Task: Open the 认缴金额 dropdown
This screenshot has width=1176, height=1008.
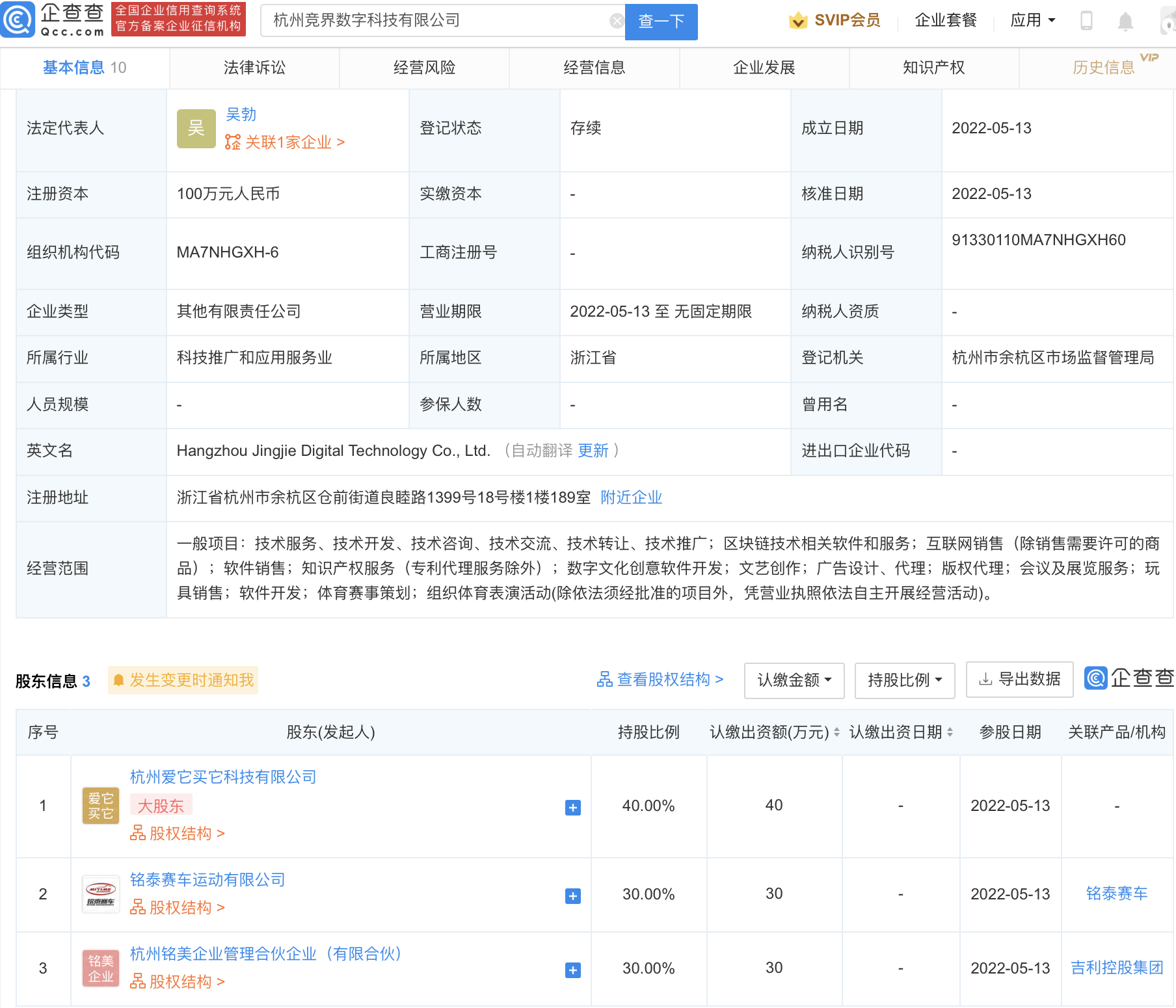Action: click(794, 680)
